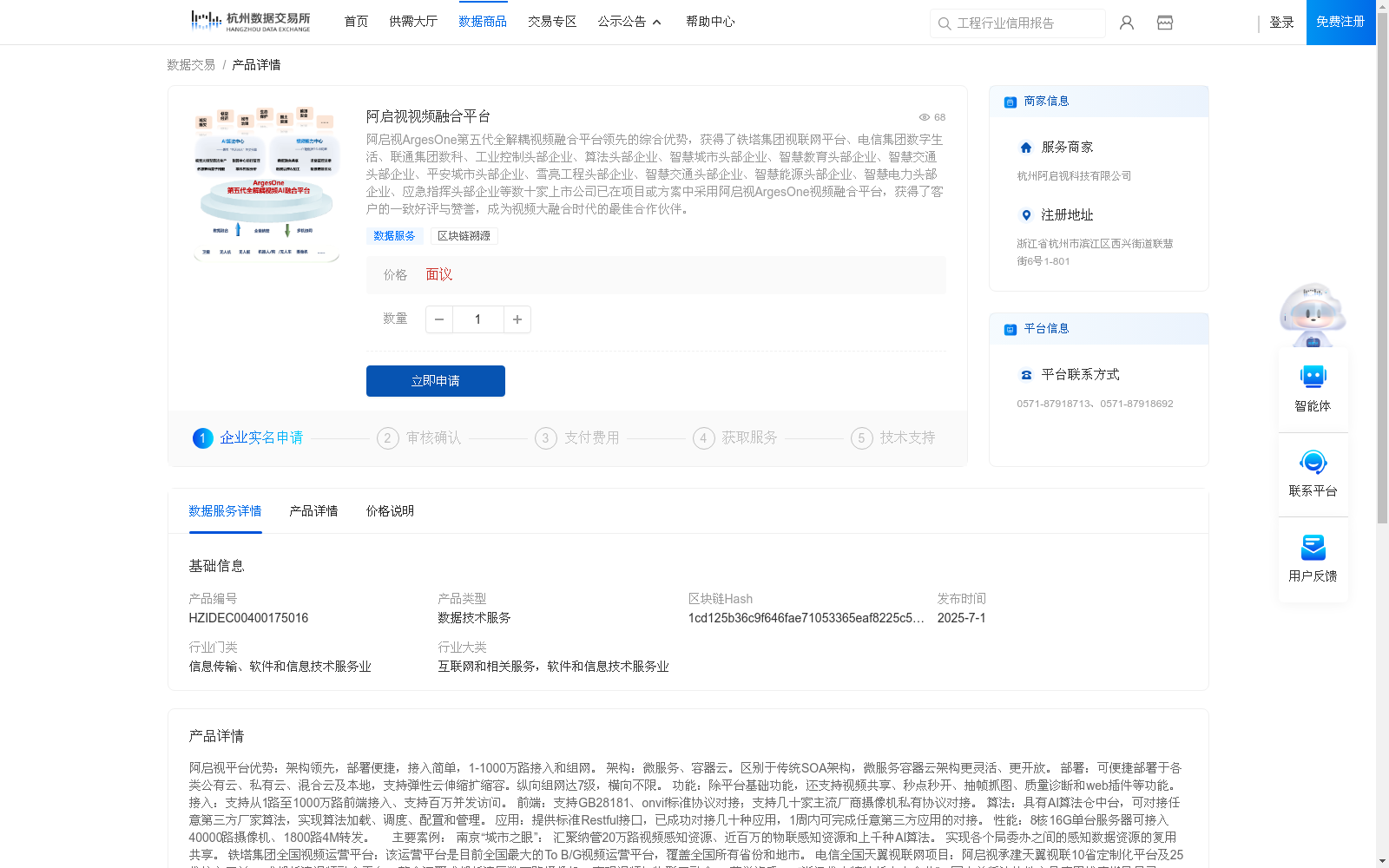Open 帮助中心 navigation item
Image resolution: width=1389 pixels, height=868 pixels.
(710, 22)
